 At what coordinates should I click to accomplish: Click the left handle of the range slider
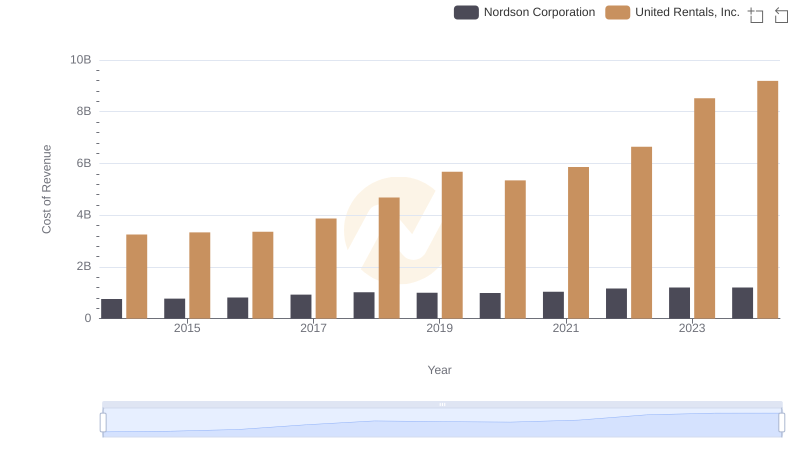pyautogui.click(x=103, y=423)
